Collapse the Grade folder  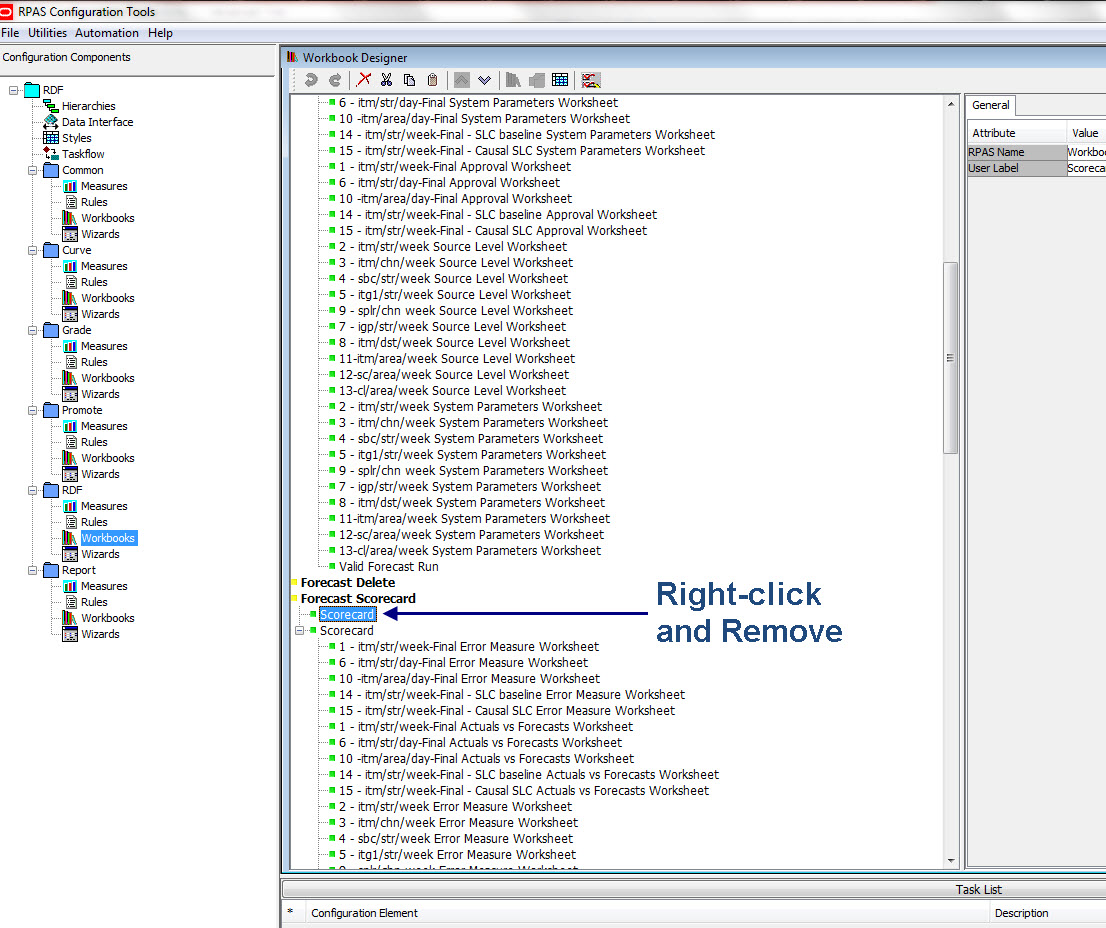[32, 330]
